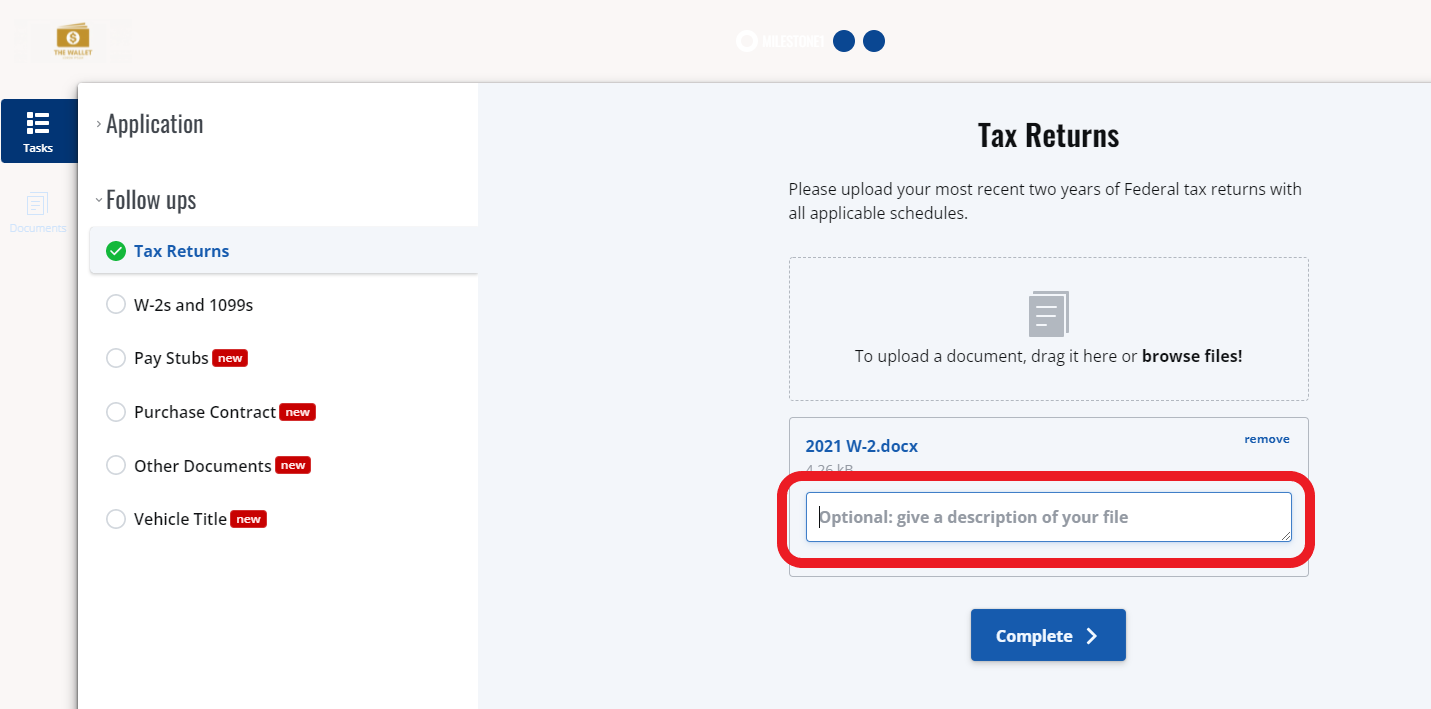Remove the 2021 W-2.docx file

point(1267,439)
